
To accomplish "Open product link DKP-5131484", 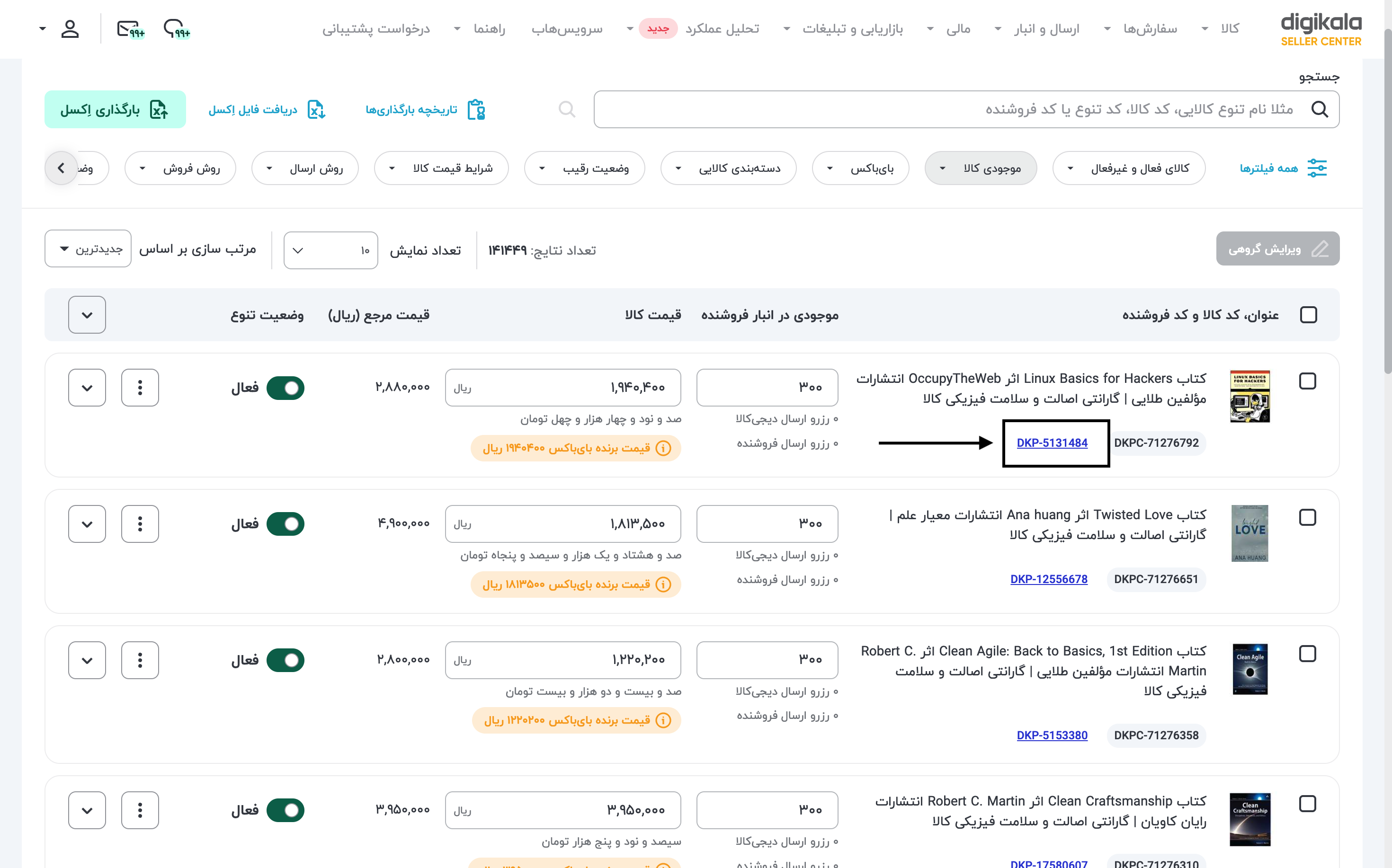I will (x=1052, y=443).
